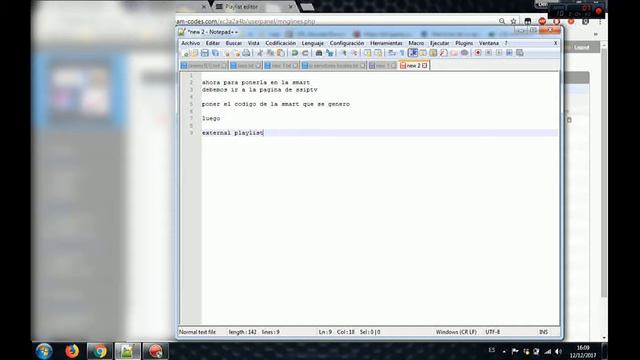640x360 pixels.
Task: Click the line 'ahora para ponerla en la smart'
Action: point(256,82)
